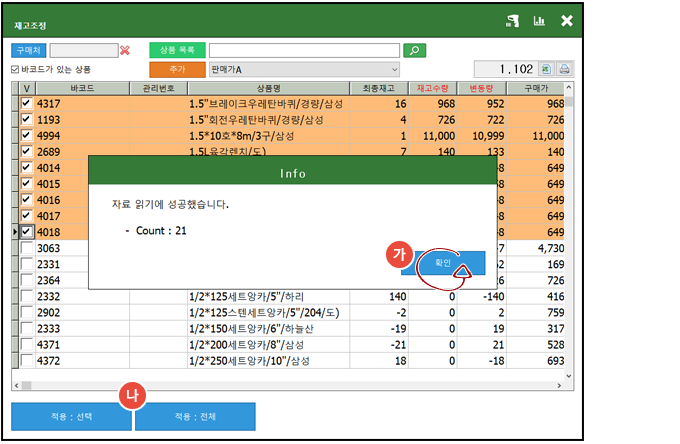Click the 관리번호 column header
The height and width of the screenshot is (444, 680).
[x=158, y=88]
